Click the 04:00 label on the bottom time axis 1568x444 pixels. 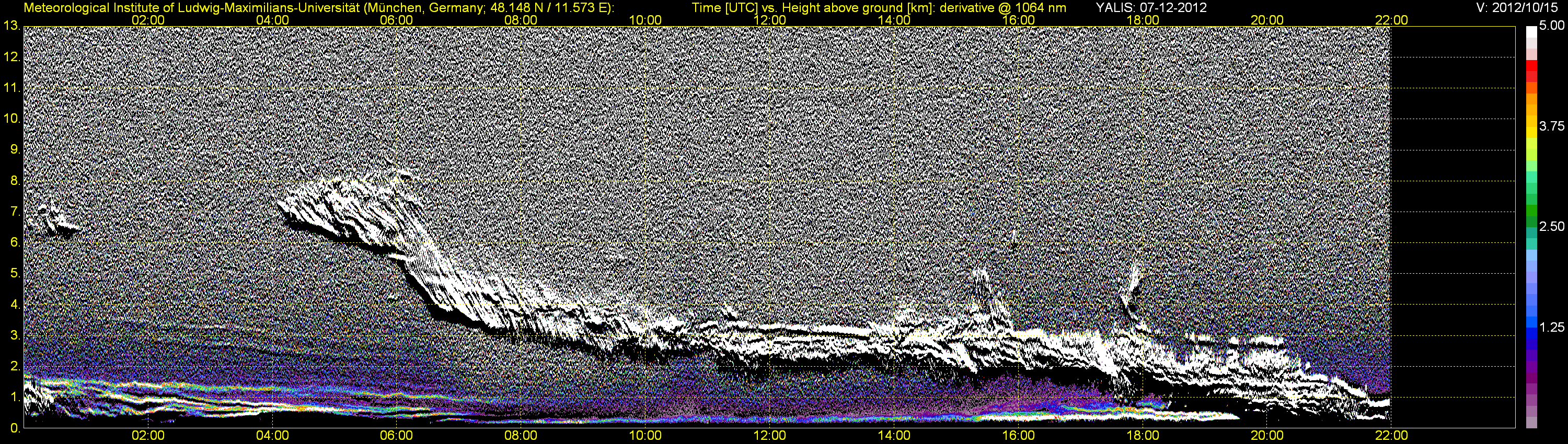[x=272, y=436]
